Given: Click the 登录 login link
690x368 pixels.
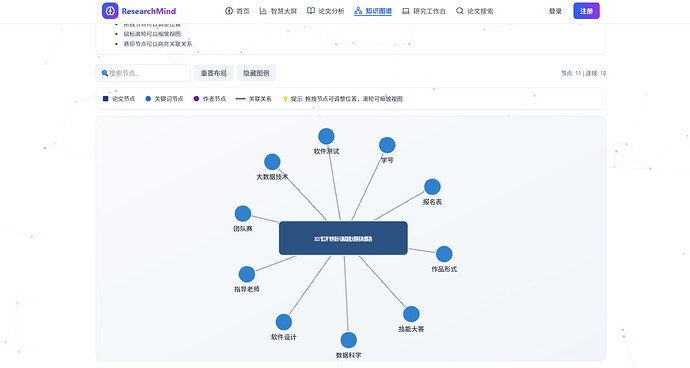Looking at the screenshot, I should [x=555, y=11].
